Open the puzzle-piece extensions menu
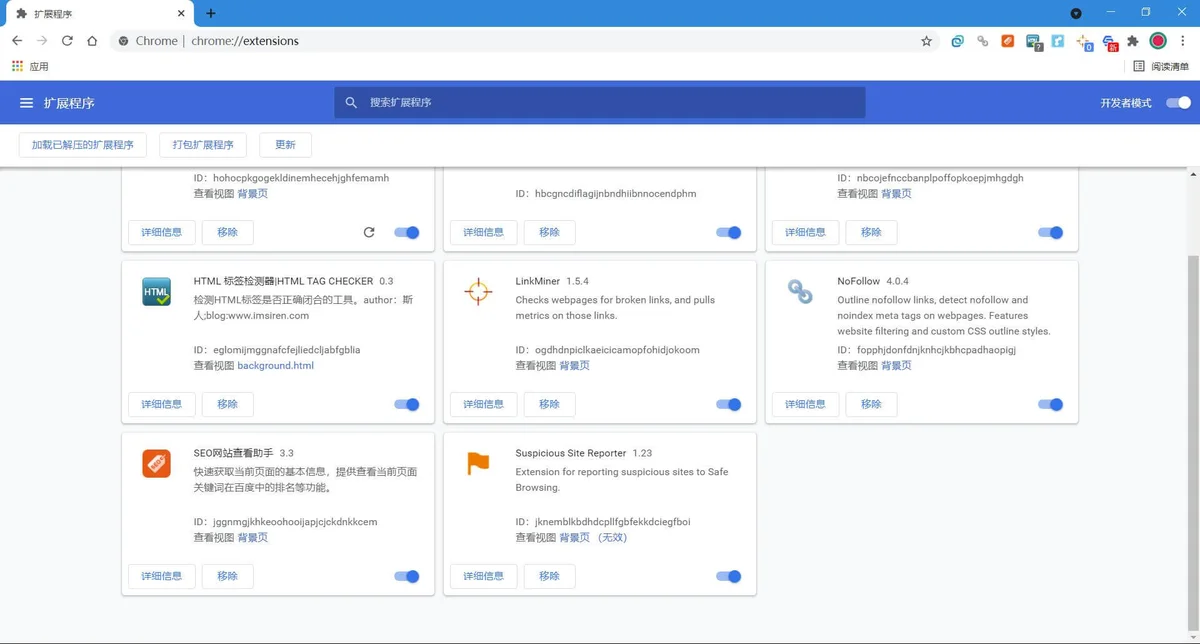The image size is (1200, 644). 1133,41
